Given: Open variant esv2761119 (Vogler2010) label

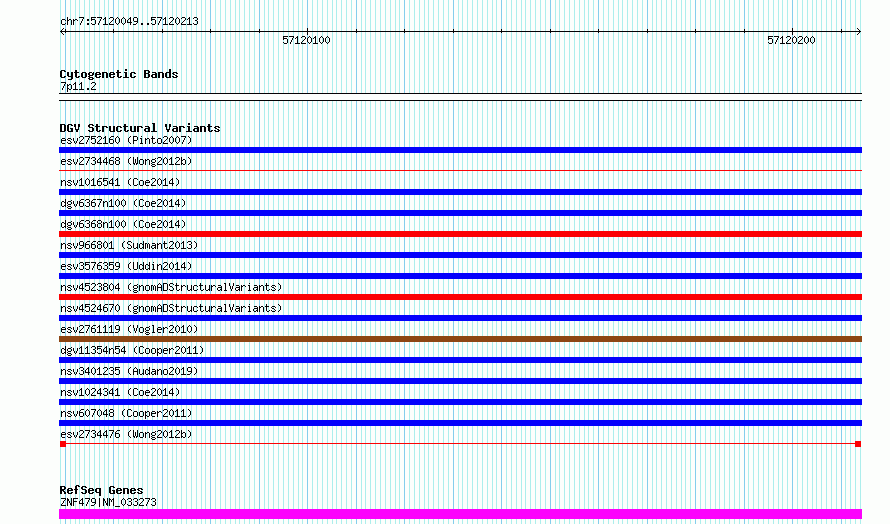Looking at the screenshot, I should click(x=129, y=329).
